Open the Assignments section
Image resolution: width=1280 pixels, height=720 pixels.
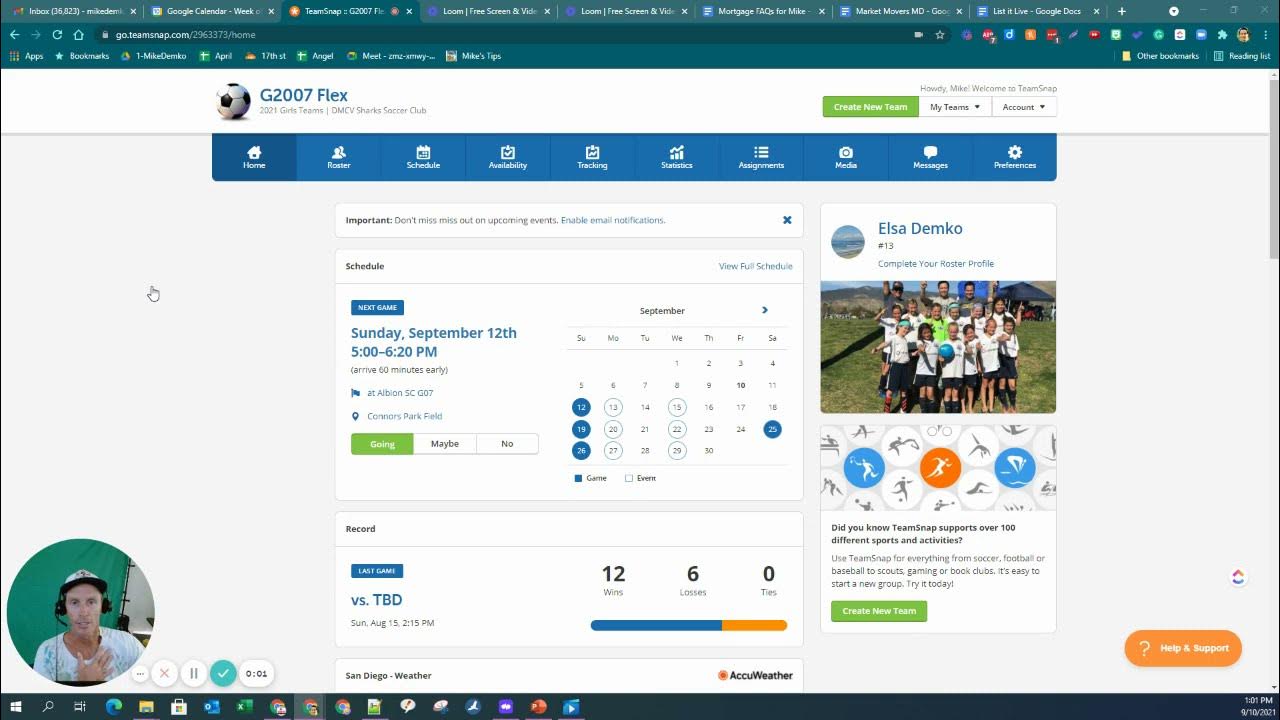761,157
